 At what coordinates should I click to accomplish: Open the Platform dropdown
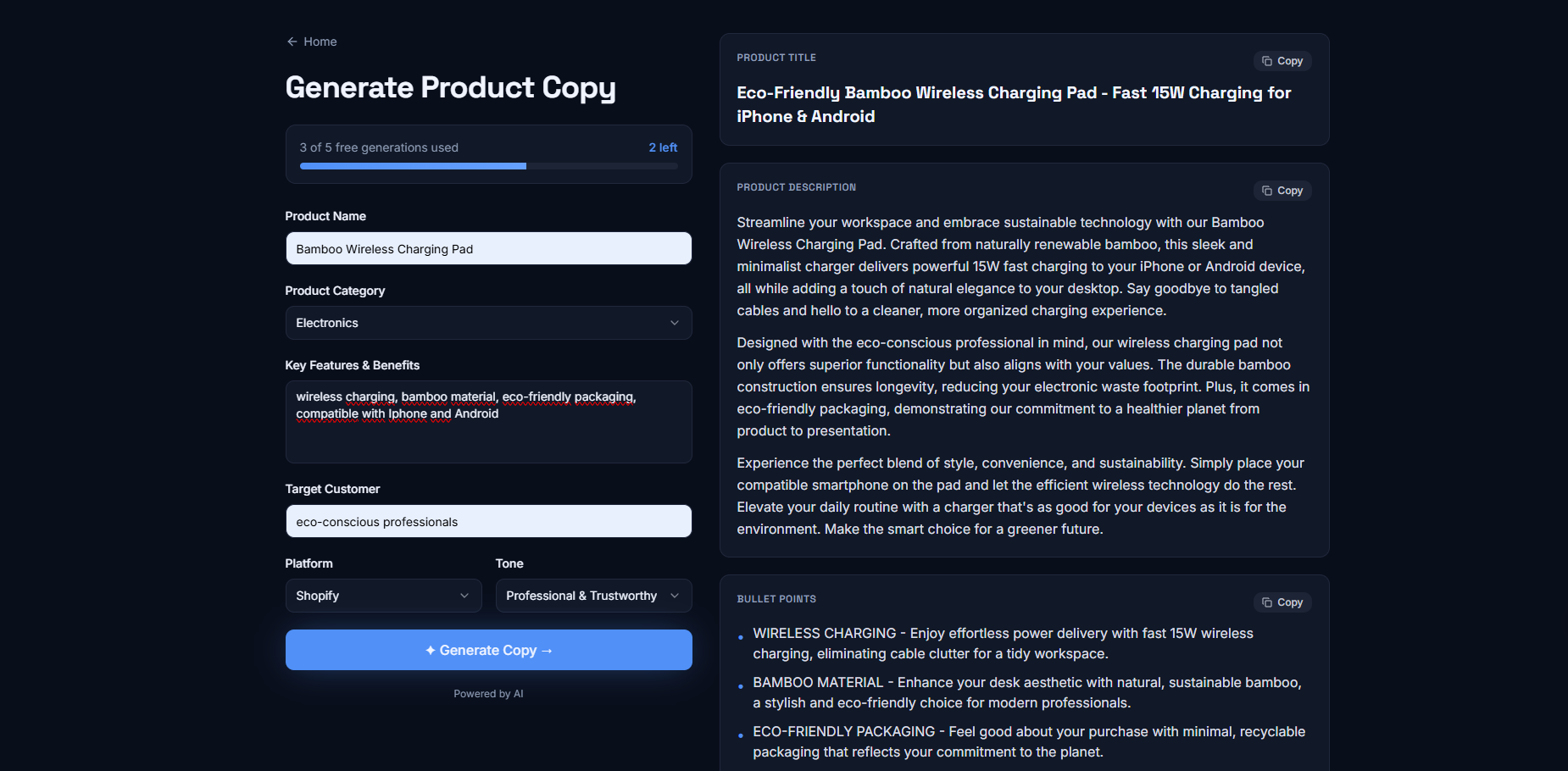point(383,596)
